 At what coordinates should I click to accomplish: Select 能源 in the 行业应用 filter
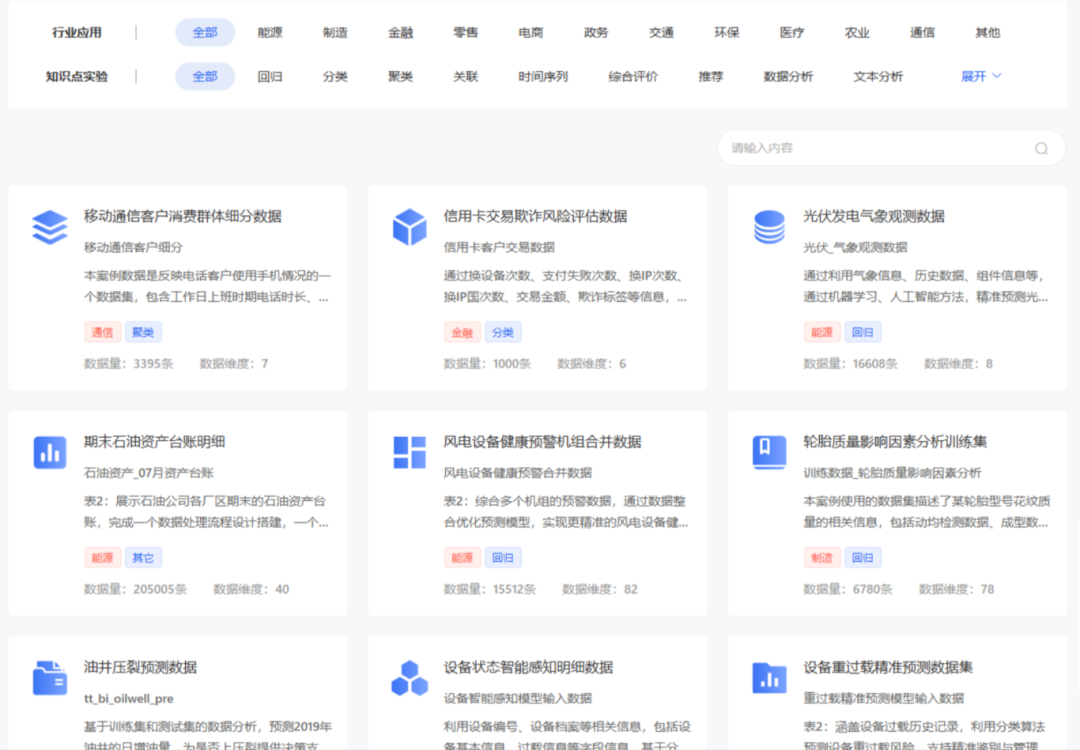coord(270,32)
